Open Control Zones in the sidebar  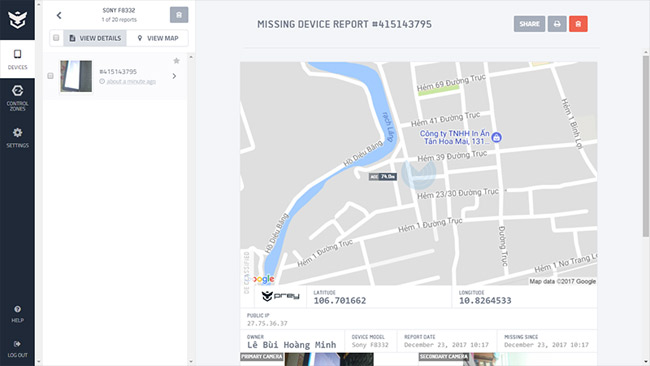coord(17,98)
